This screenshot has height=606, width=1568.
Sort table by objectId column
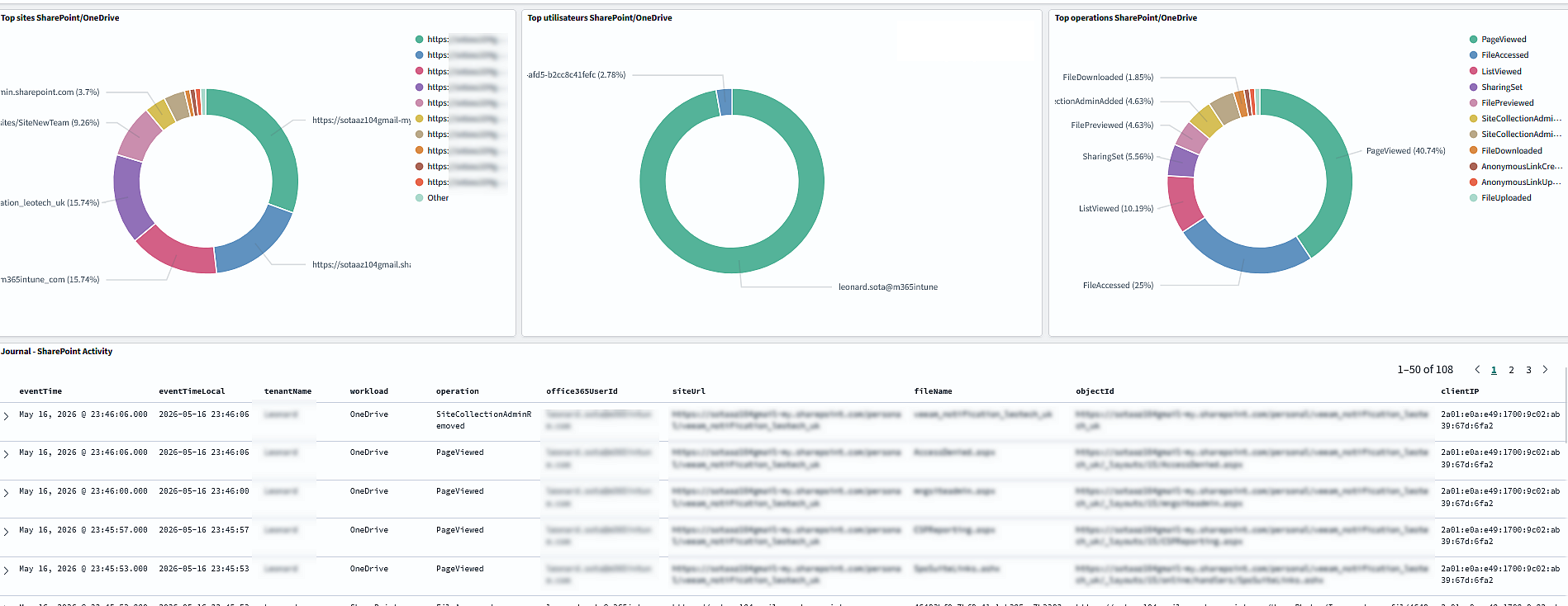tap(1095, 391)
